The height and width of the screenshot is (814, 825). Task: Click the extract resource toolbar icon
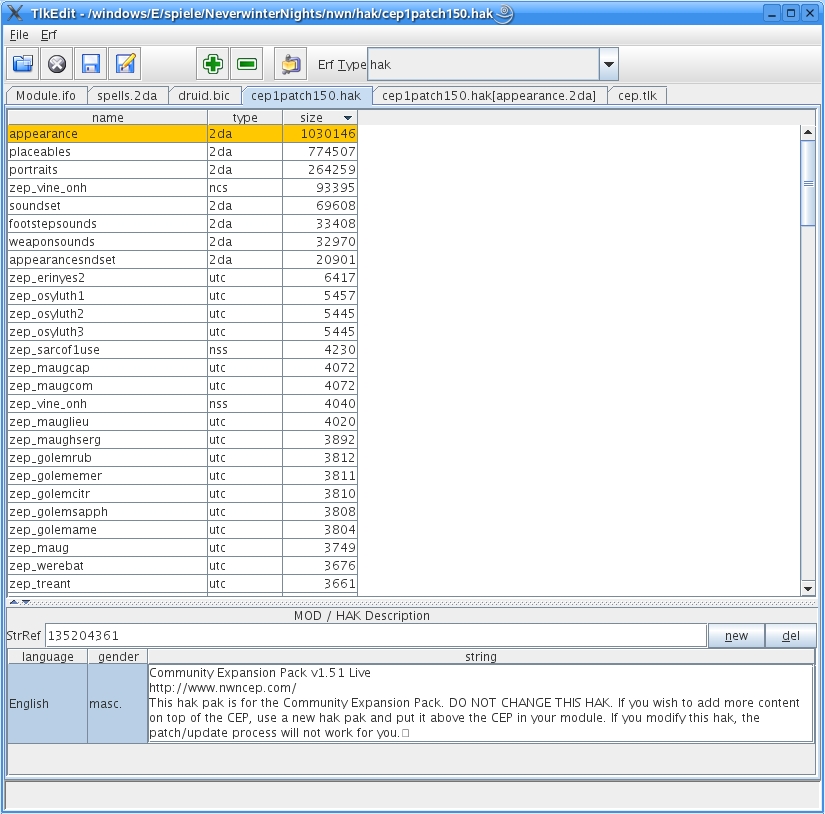[290, 64]
